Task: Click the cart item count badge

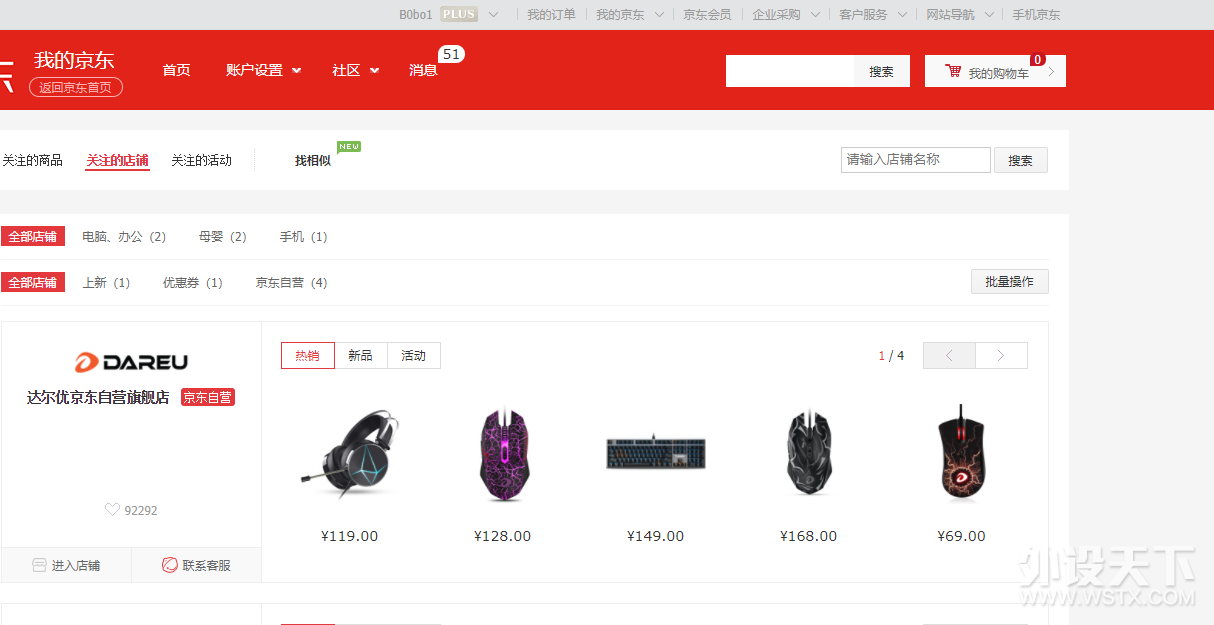Action: click(x=1038, y=60)
